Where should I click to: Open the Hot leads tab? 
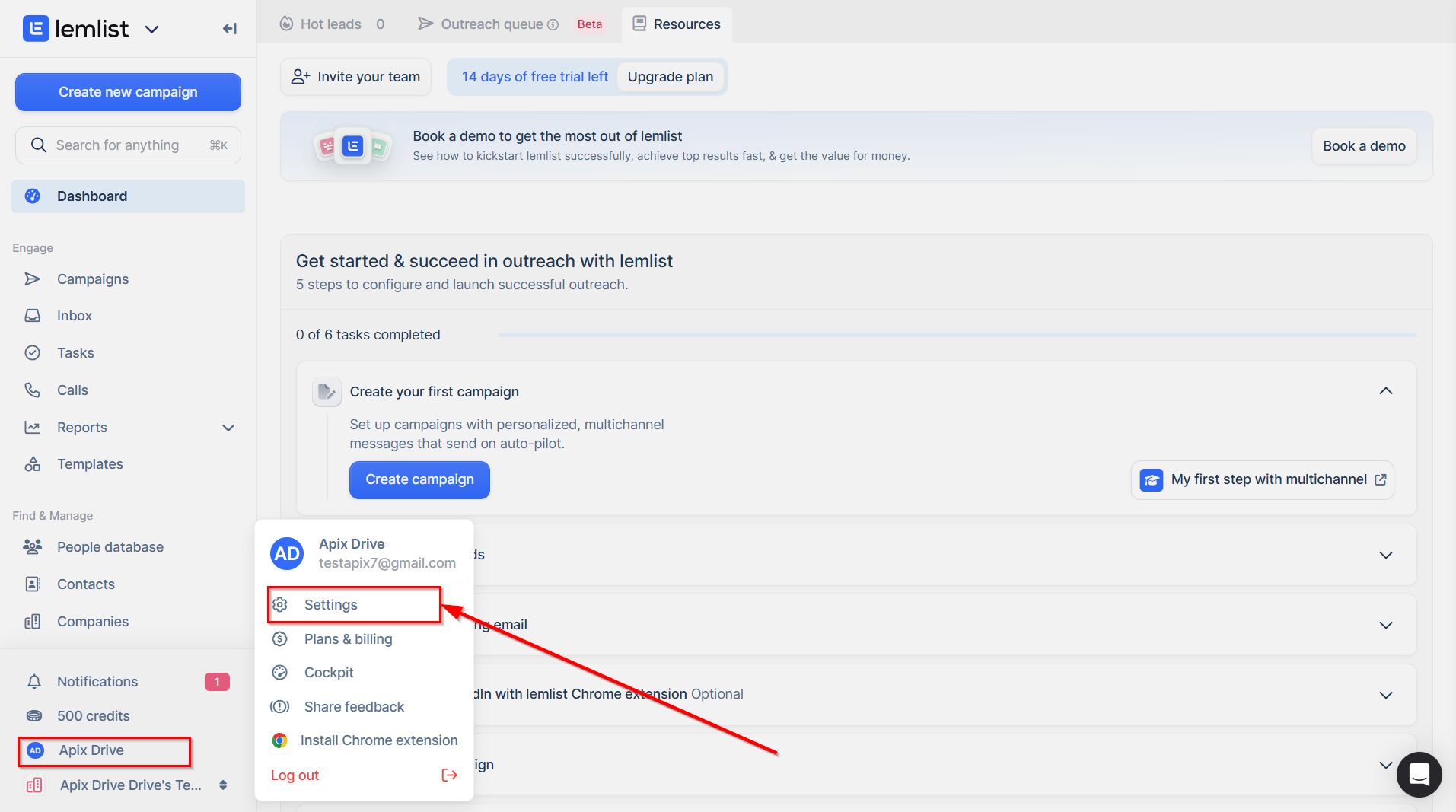(332, 24)
